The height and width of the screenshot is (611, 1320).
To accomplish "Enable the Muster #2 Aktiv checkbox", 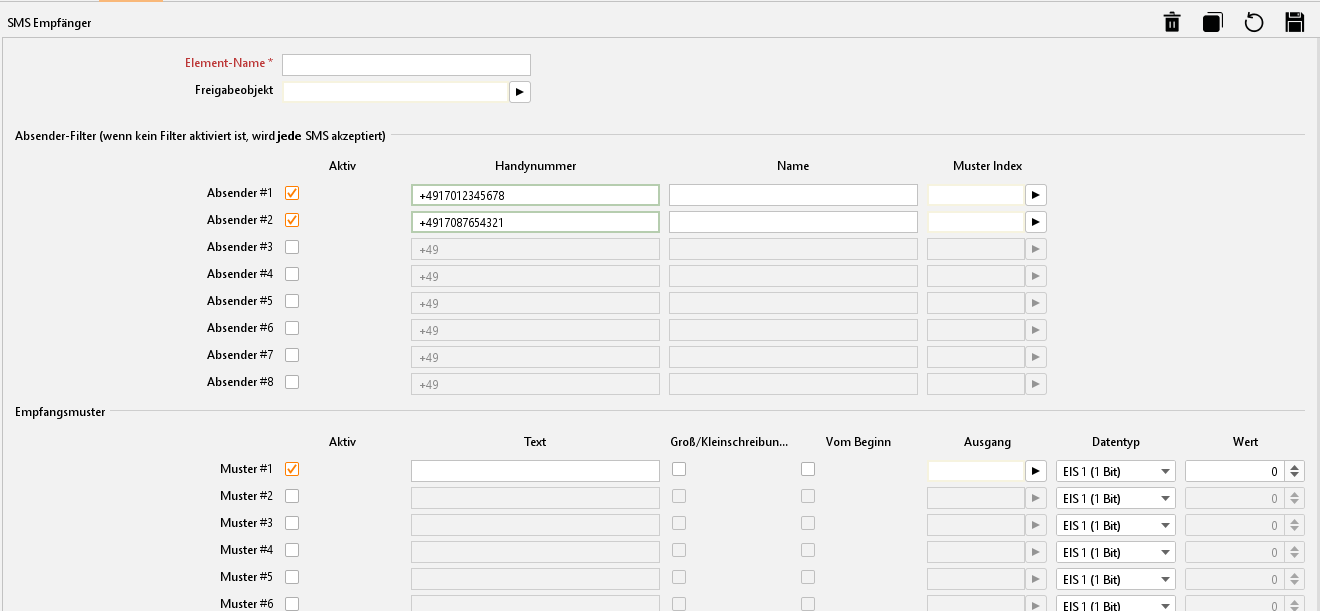I will [x=292, y=496].
